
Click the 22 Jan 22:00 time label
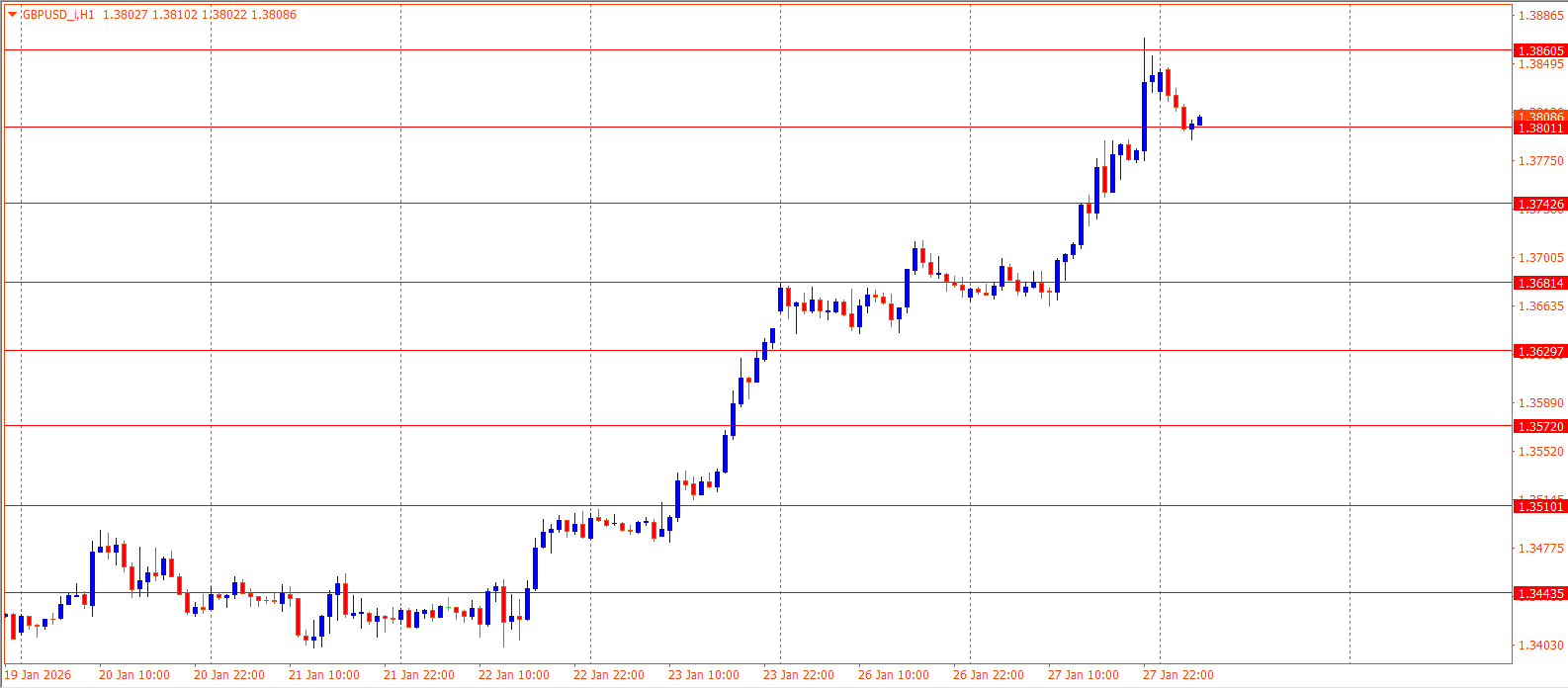pos(609,675)
